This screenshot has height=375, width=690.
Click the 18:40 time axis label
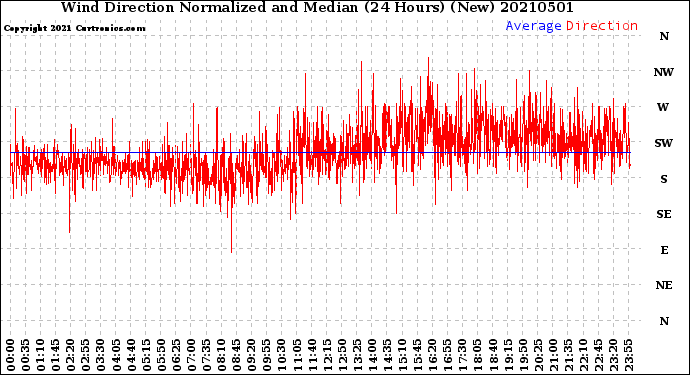tap(492, 355)
